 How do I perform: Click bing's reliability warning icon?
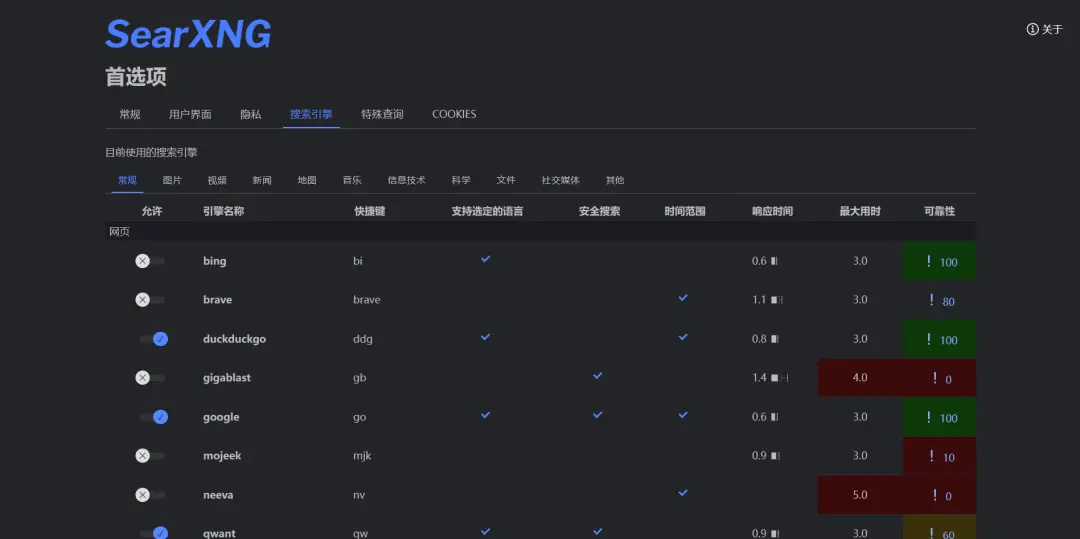tap(928, 261)
